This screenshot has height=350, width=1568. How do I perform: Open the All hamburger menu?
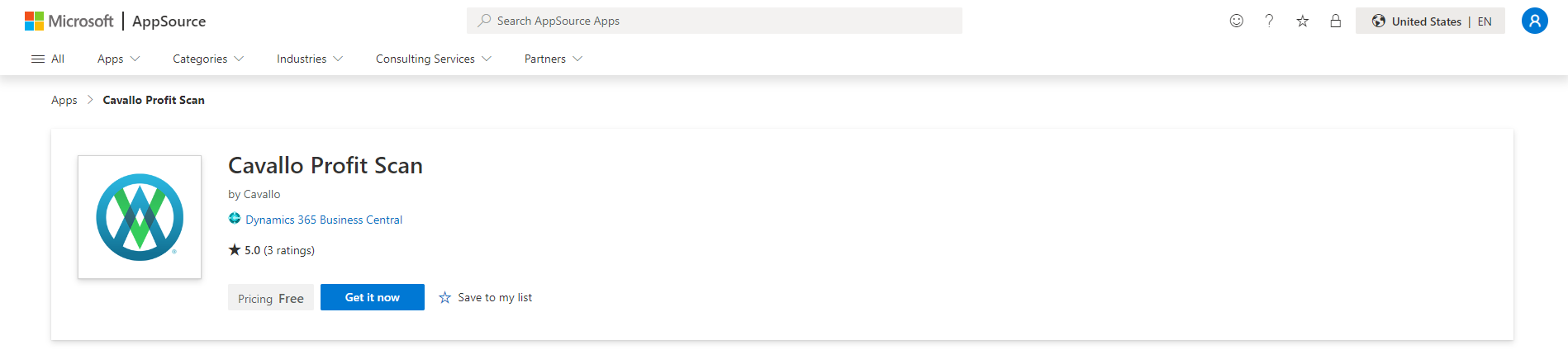[48, 59]
